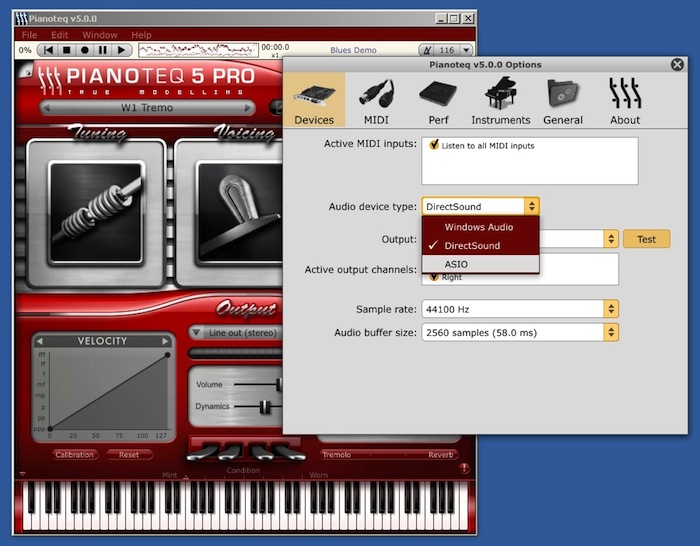This screenshot has height=546, width=700.
Task: Open the Voicing panel hammer icon
Action: [x=239, y=213]
